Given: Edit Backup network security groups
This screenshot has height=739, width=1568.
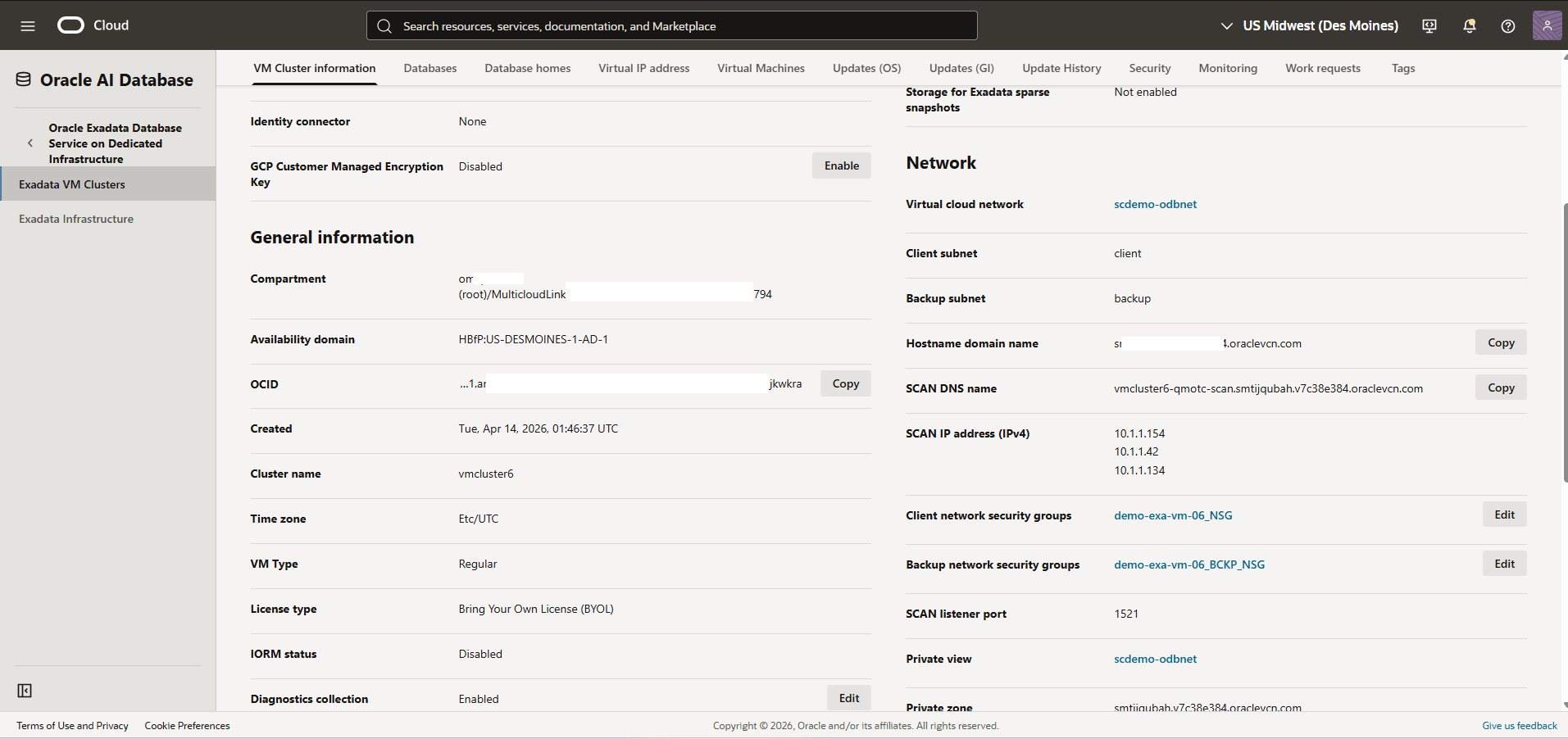Looking at the screenshot, I should [1504, 564].
